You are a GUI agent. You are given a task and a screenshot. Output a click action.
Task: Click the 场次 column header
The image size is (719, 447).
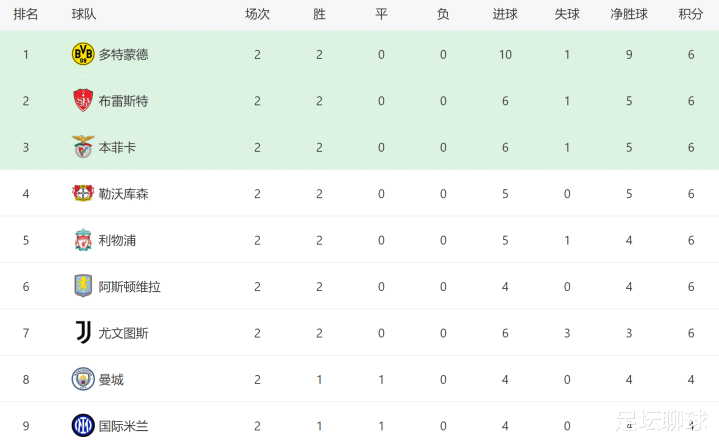pos(257,15)
